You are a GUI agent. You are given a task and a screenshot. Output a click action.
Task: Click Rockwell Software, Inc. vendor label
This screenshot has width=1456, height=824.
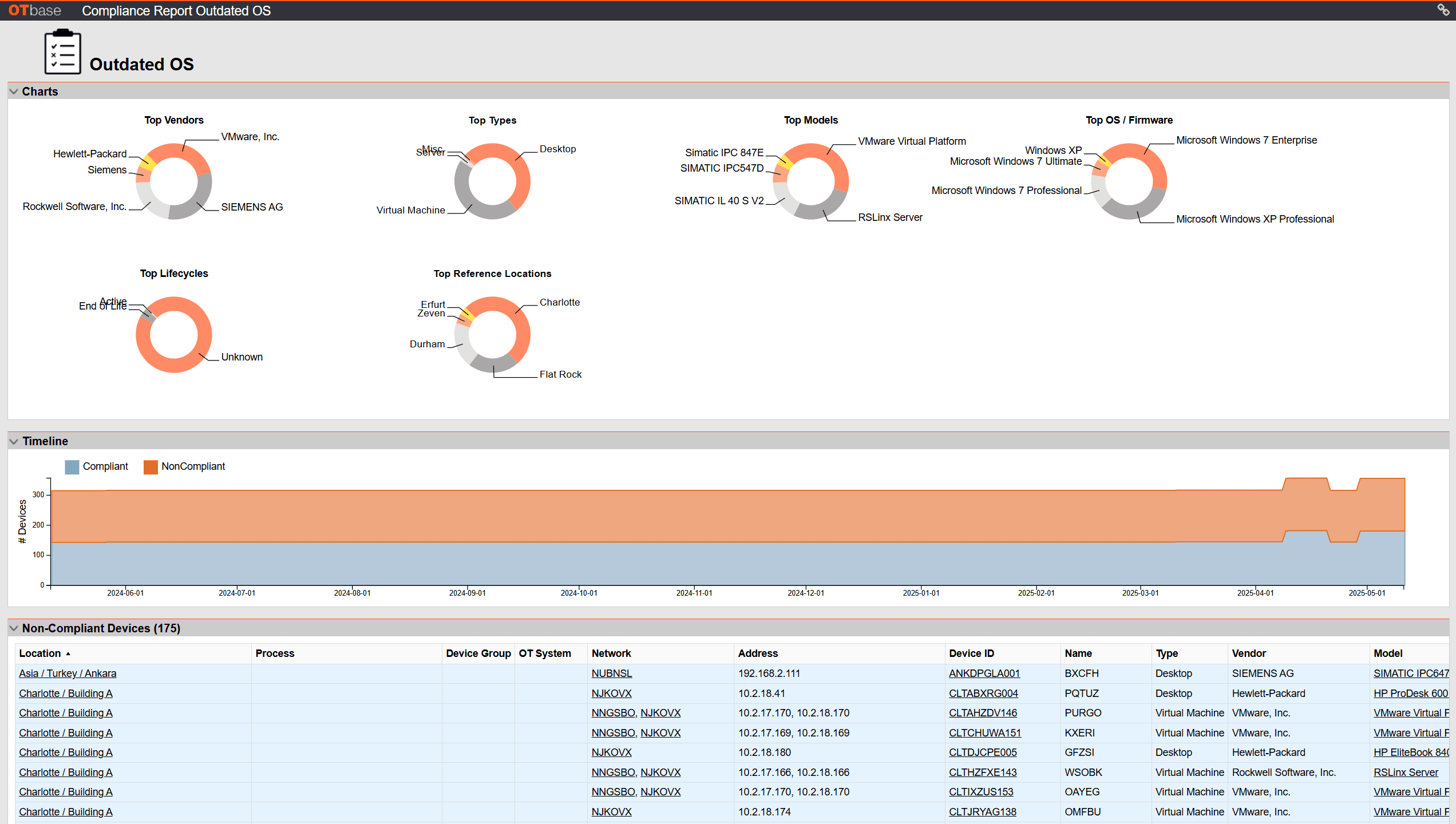coord(74,207)
